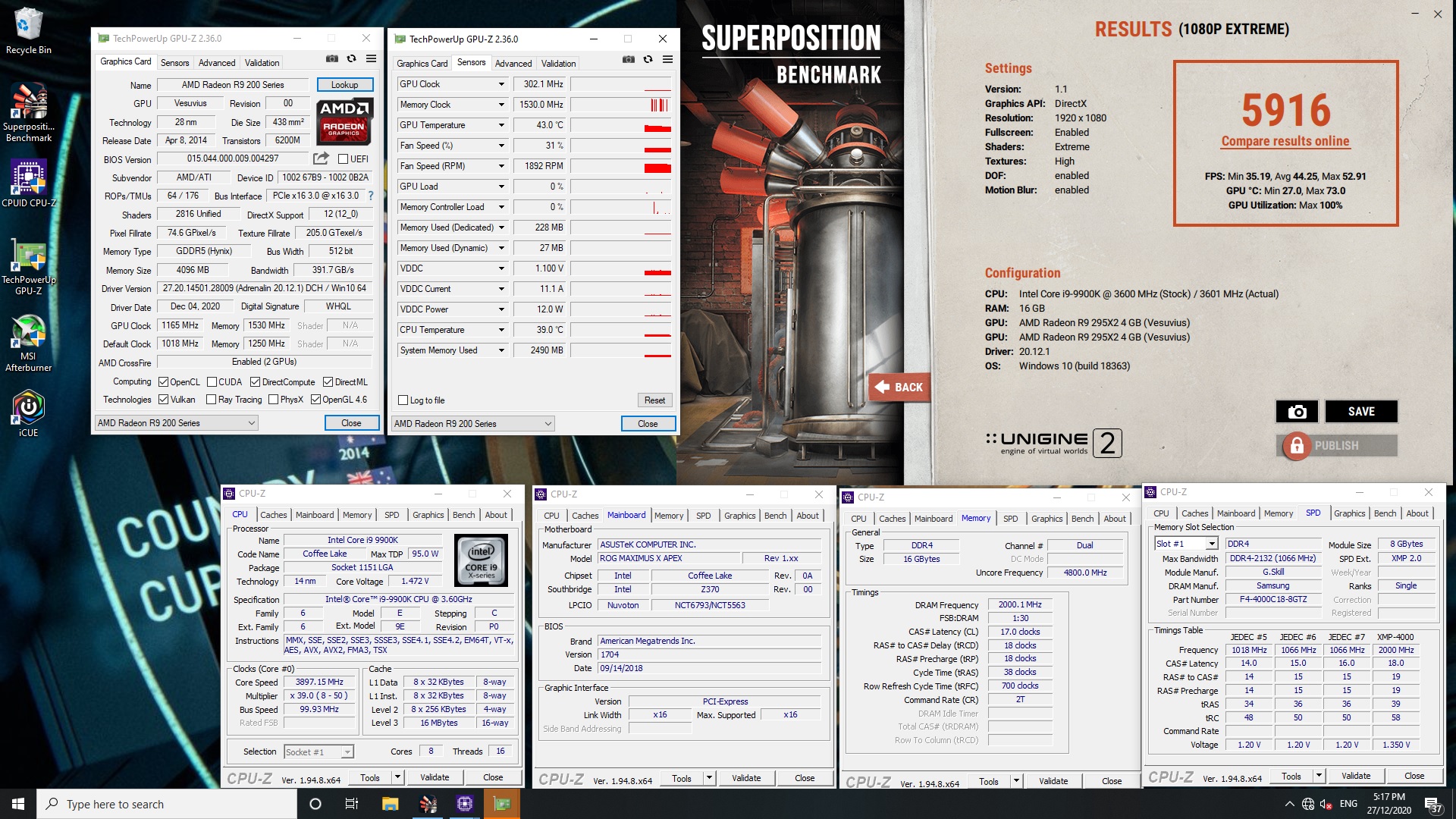The height and width of the screenshot is (819, 1456).
Task: Toggle the Vulkan checkbox
Action: pos(163,400)
